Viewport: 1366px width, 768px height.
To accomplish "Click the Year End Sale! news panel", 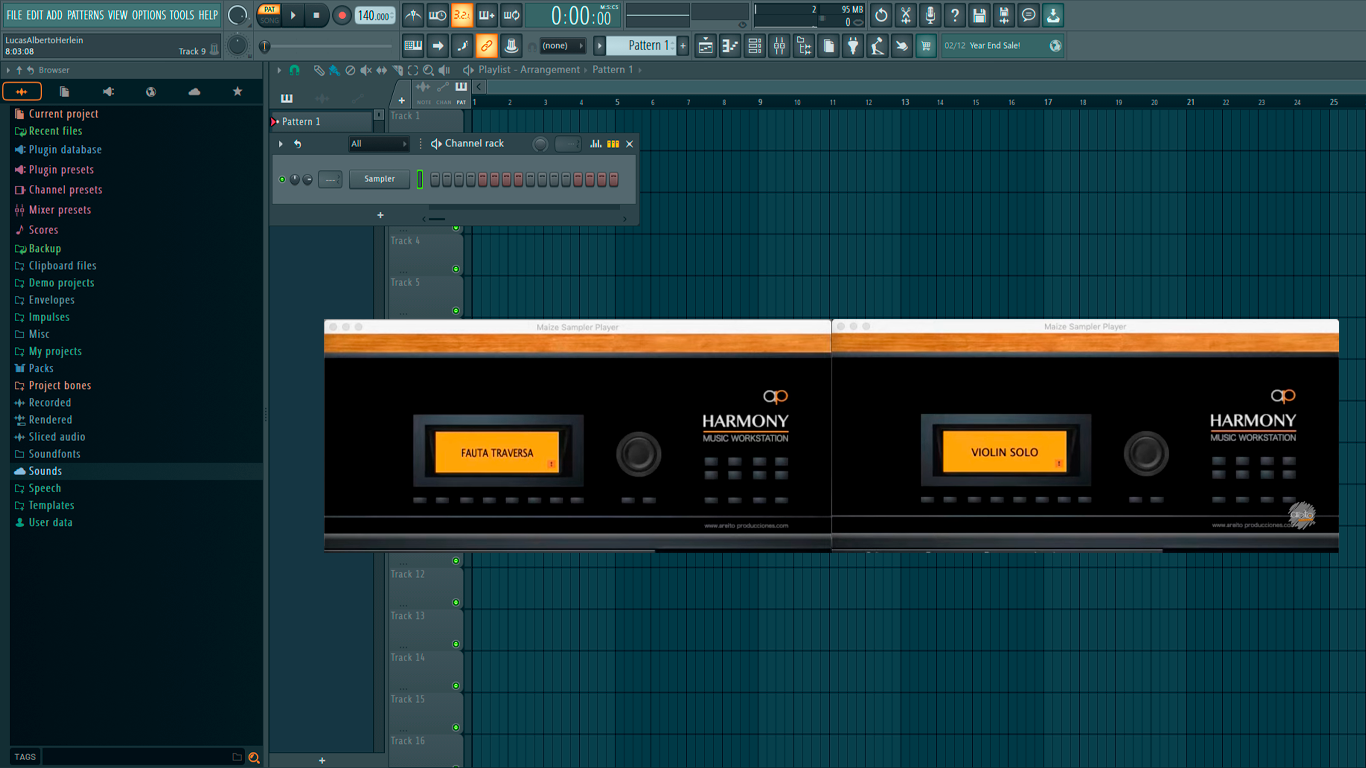I will click(1003, 45).
